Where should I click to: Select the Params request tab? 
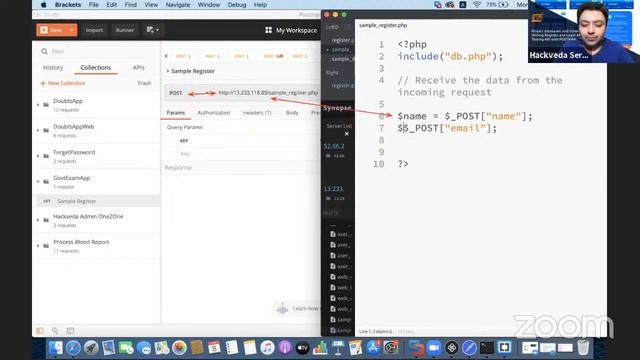pyautogui.click(x=176, y=113)
